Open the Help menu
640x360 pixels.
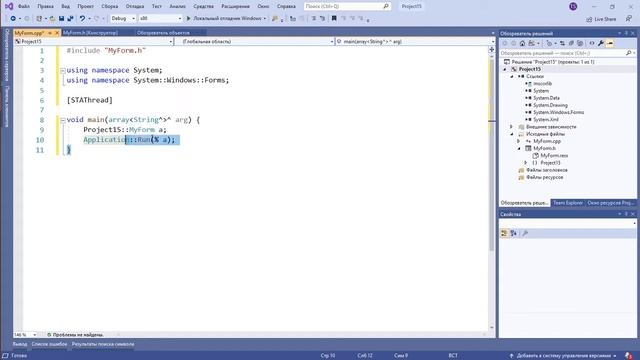(x=286, y=7)
